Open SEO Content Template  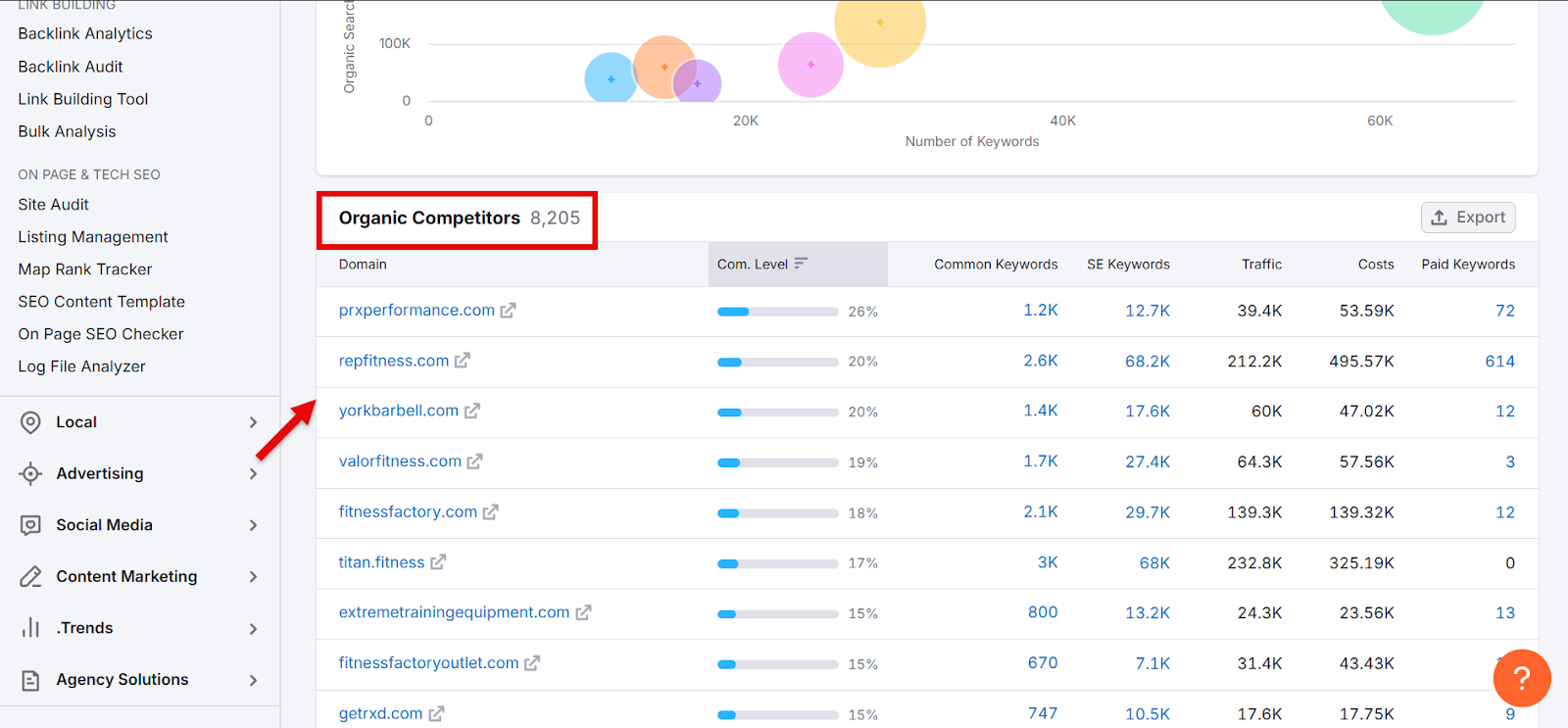pyautogui.click(x=101, y=302)
